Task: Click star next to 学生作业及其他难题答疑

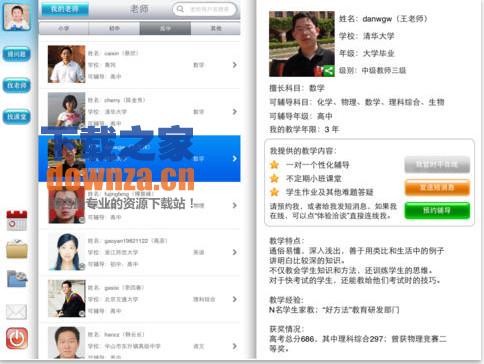Action: (274, 192)
